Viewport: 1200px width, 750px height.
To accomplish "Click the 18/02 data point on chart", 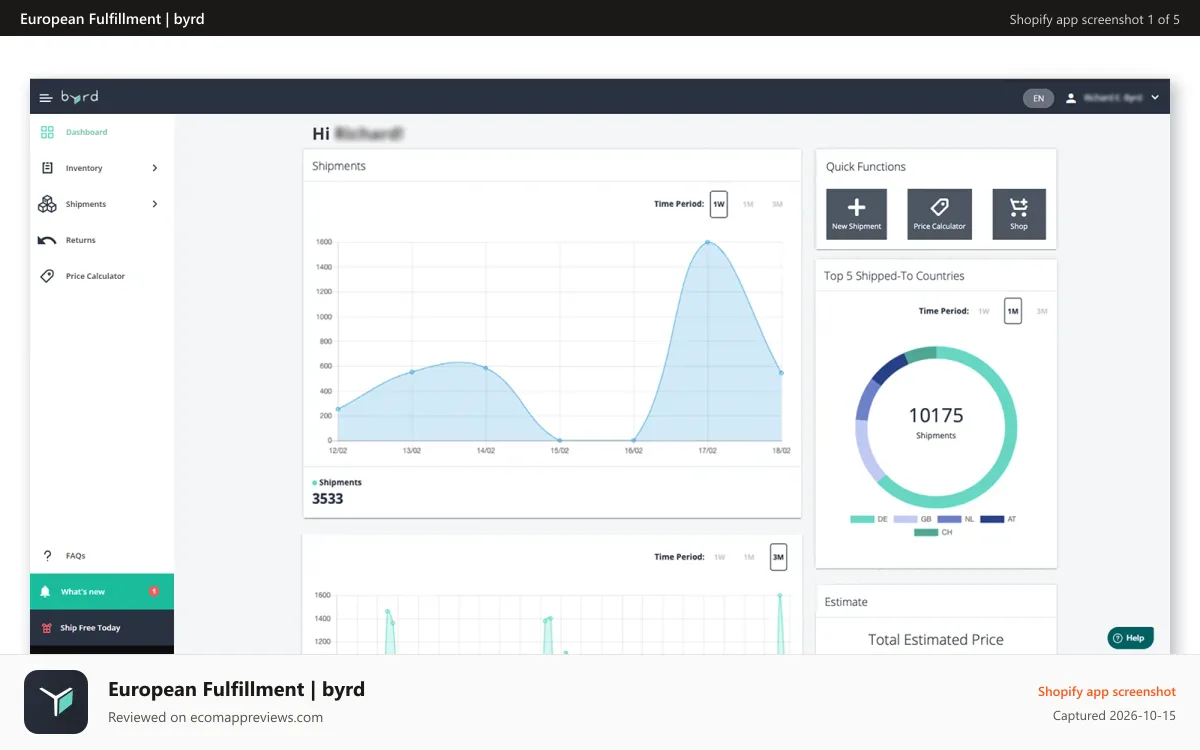I will pyautogui.click(x=781, y=373).
